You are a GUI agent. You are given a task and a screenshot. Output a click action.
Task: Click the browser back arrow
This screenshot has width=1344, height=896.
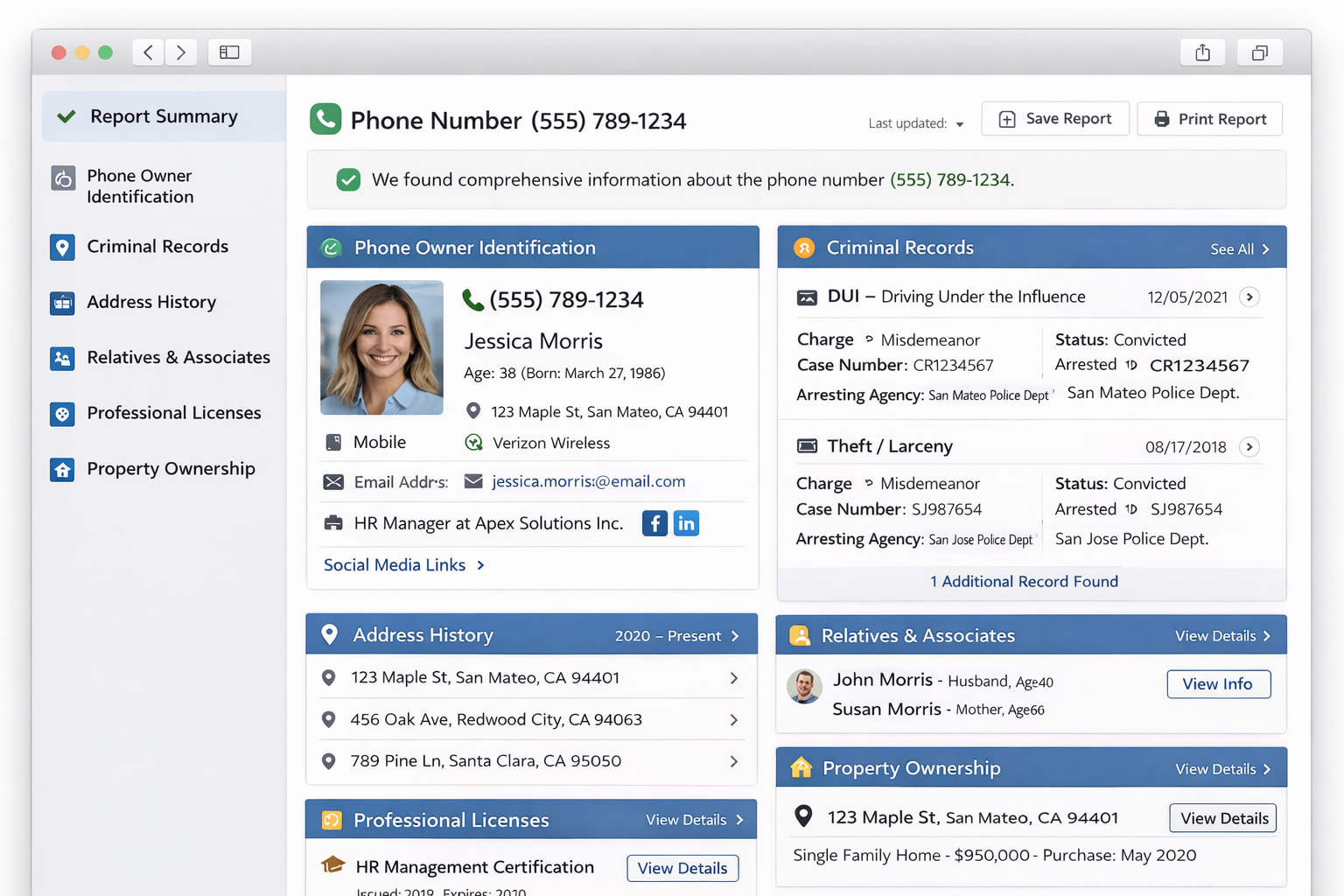click(149, 52)
